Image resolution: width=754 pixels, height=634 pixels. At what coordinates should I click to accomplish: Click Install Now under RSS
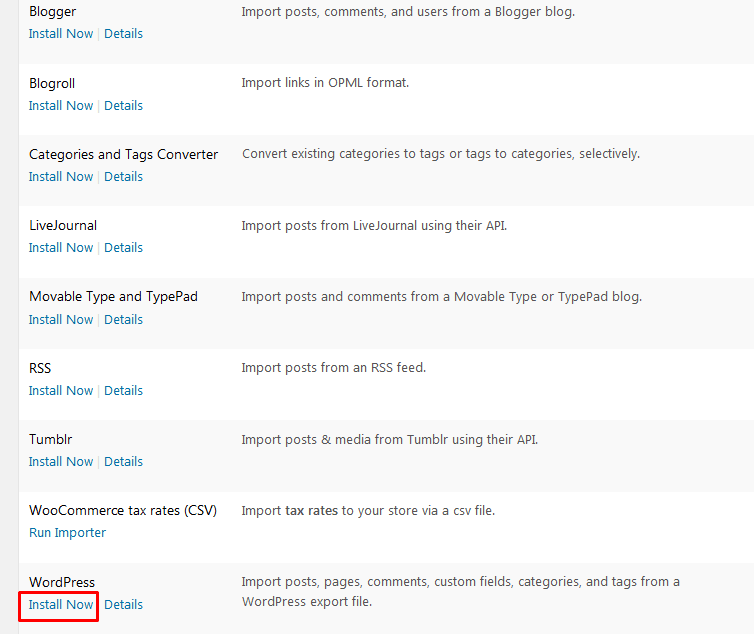point(61,391)
